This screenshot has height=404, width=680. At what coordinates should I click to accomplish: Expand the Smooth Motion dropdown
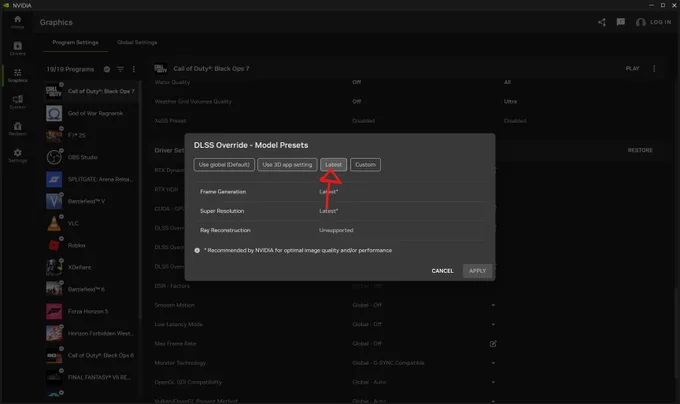493,305
